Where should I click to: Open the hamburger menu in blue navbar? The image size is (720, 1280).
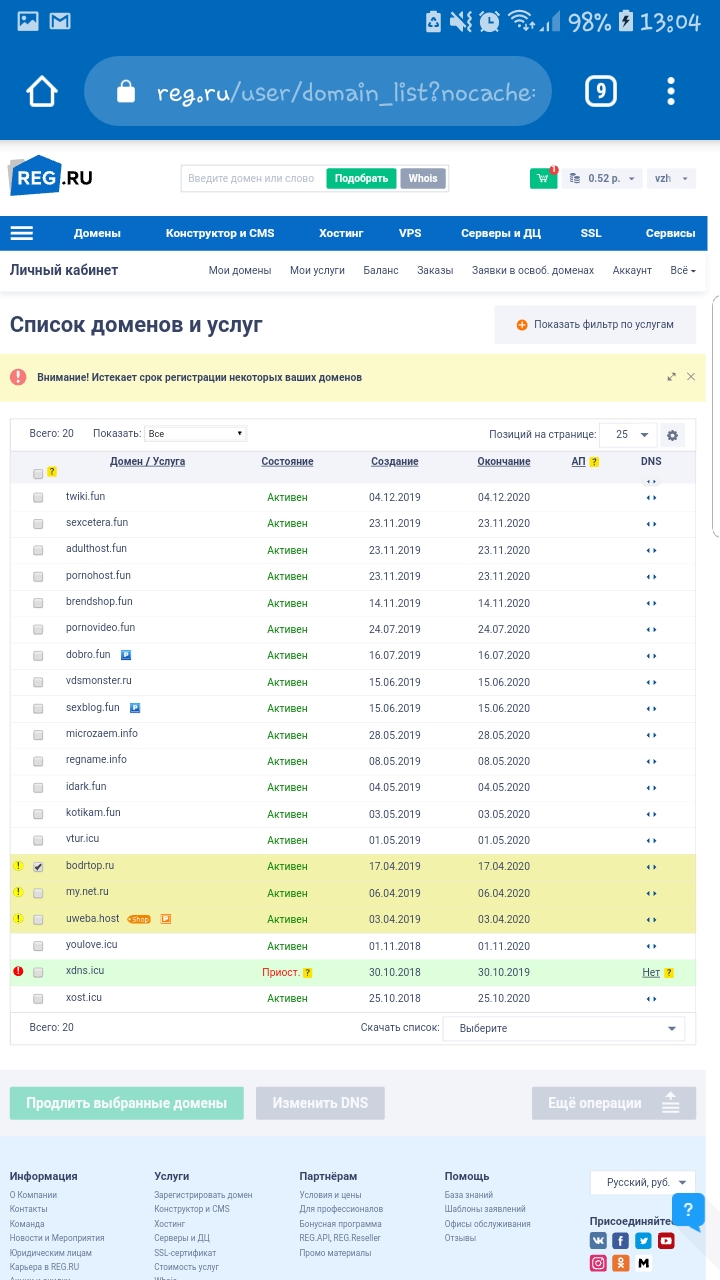pyautogui.click(x=22, y=233)
